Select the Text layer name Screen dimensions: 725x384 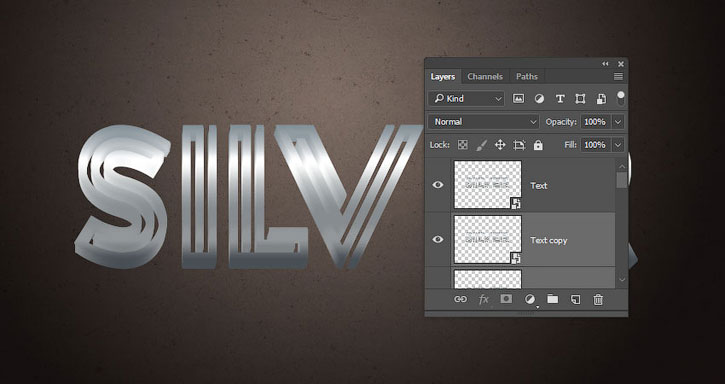(x=539, y=186)
